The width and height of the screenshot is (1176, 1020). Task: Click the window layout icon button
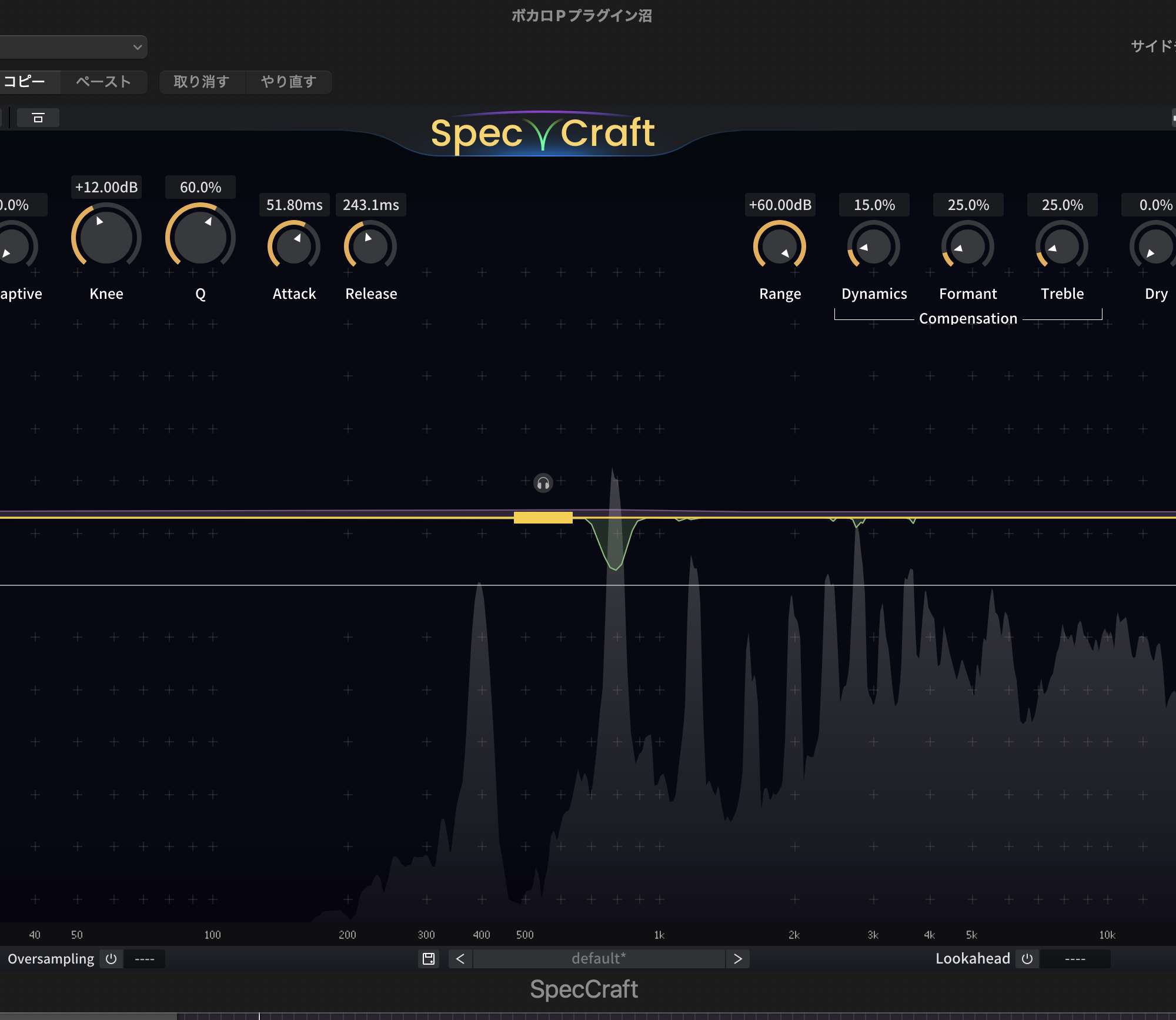point(38,118)
